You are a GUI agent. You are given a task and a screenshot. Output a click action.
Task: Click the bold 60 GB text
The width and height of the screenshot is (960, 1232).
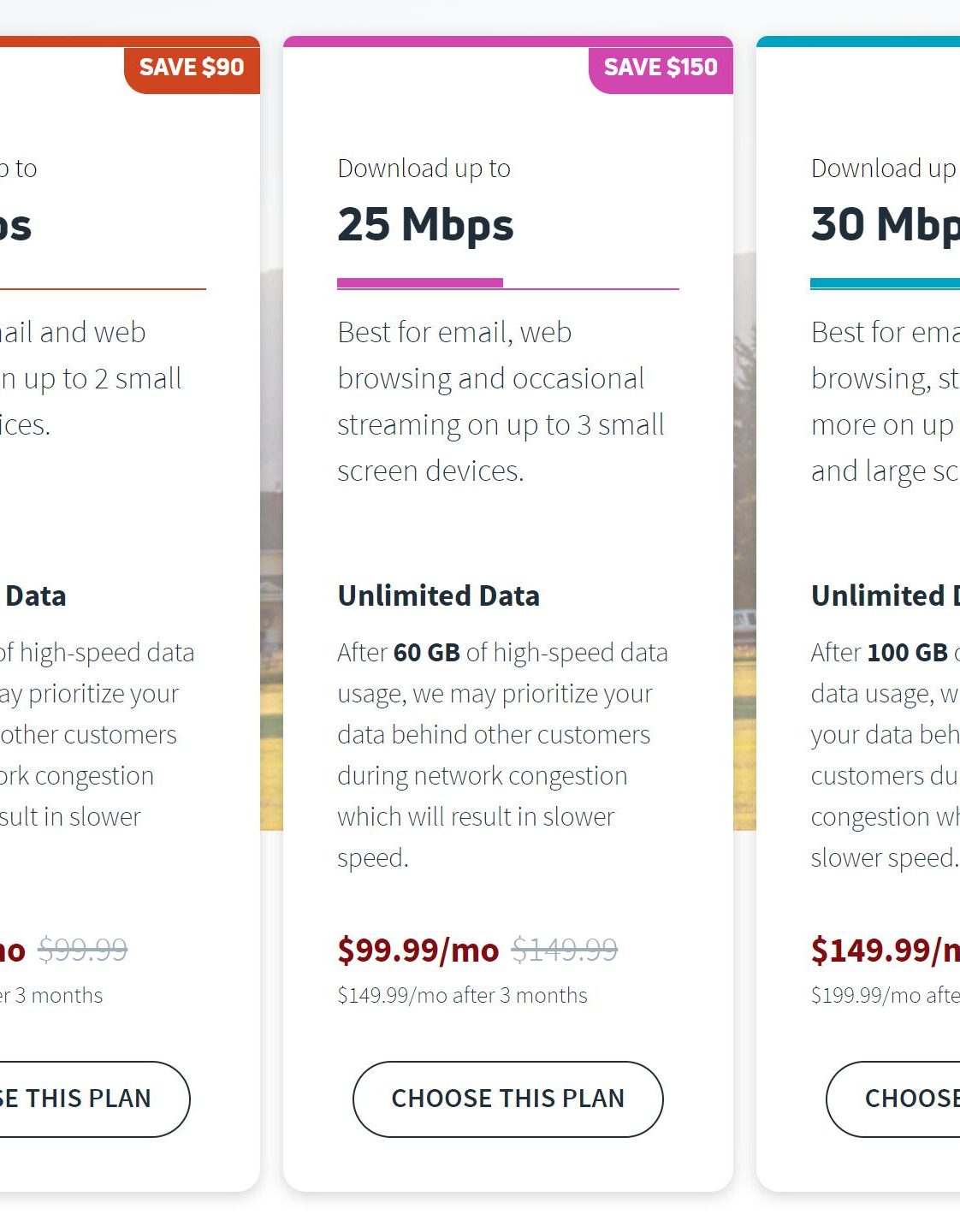427,653
